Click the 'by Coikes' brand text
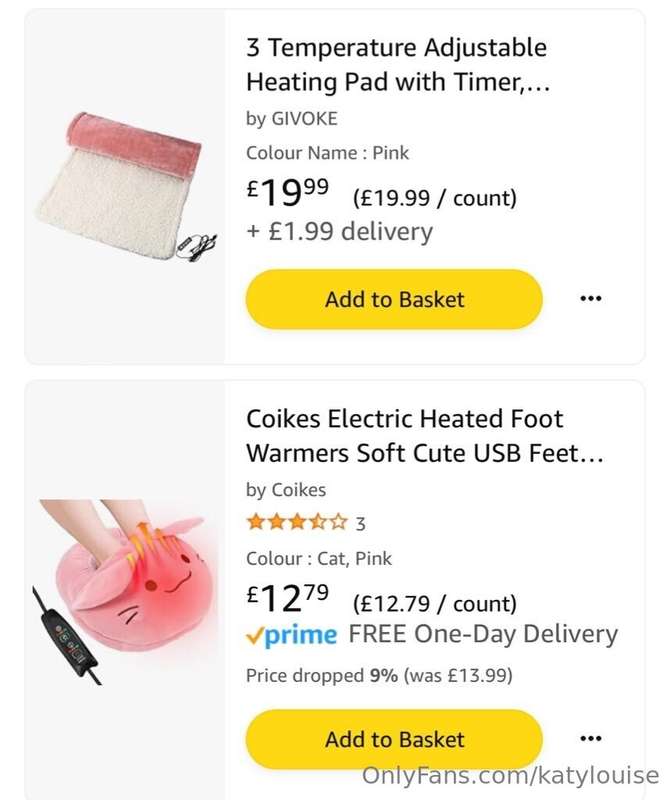This screenshot has height=800, width=670. click(x=286, y=490)
